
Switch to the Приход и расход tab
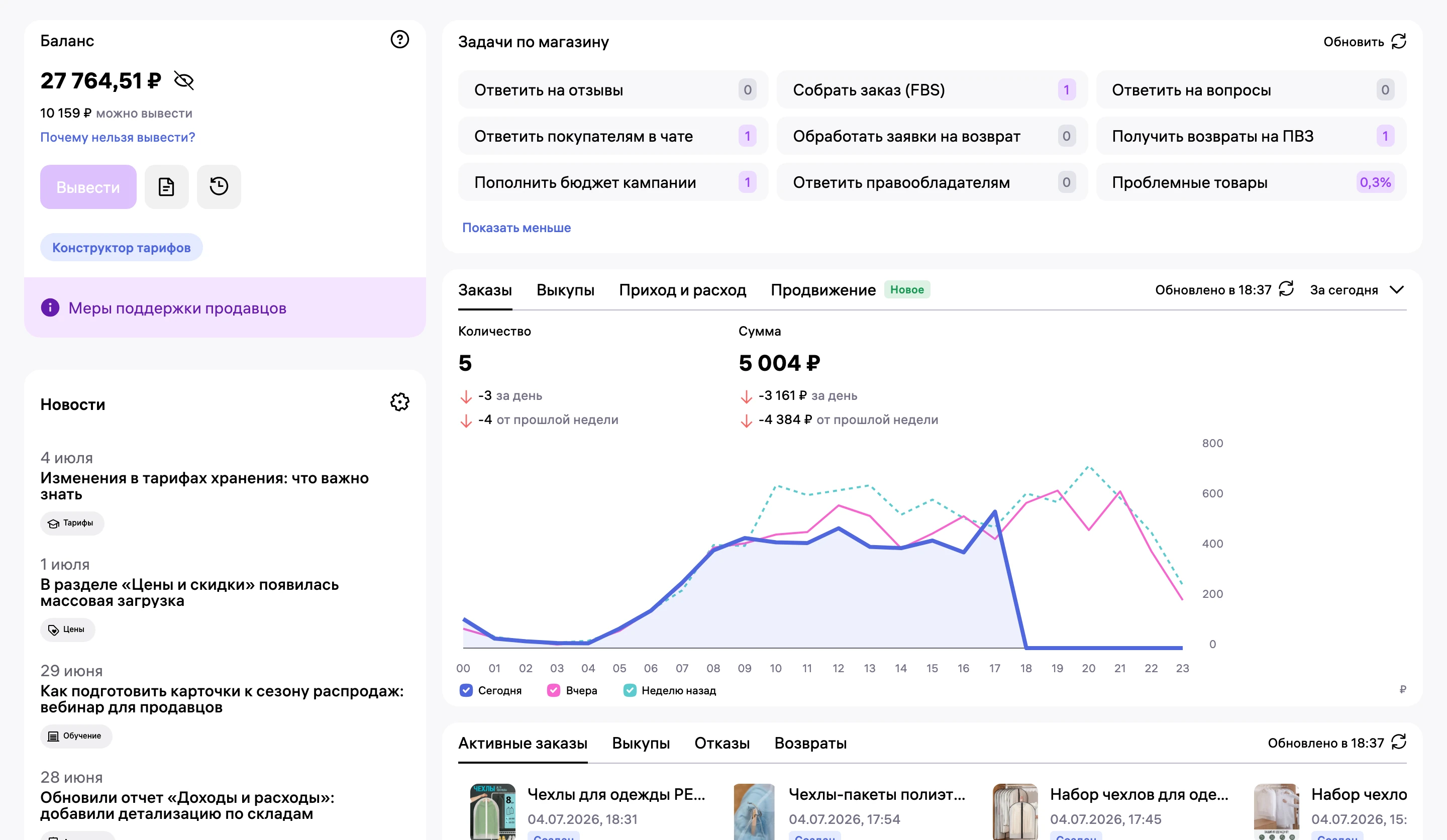tap(682, 290)
